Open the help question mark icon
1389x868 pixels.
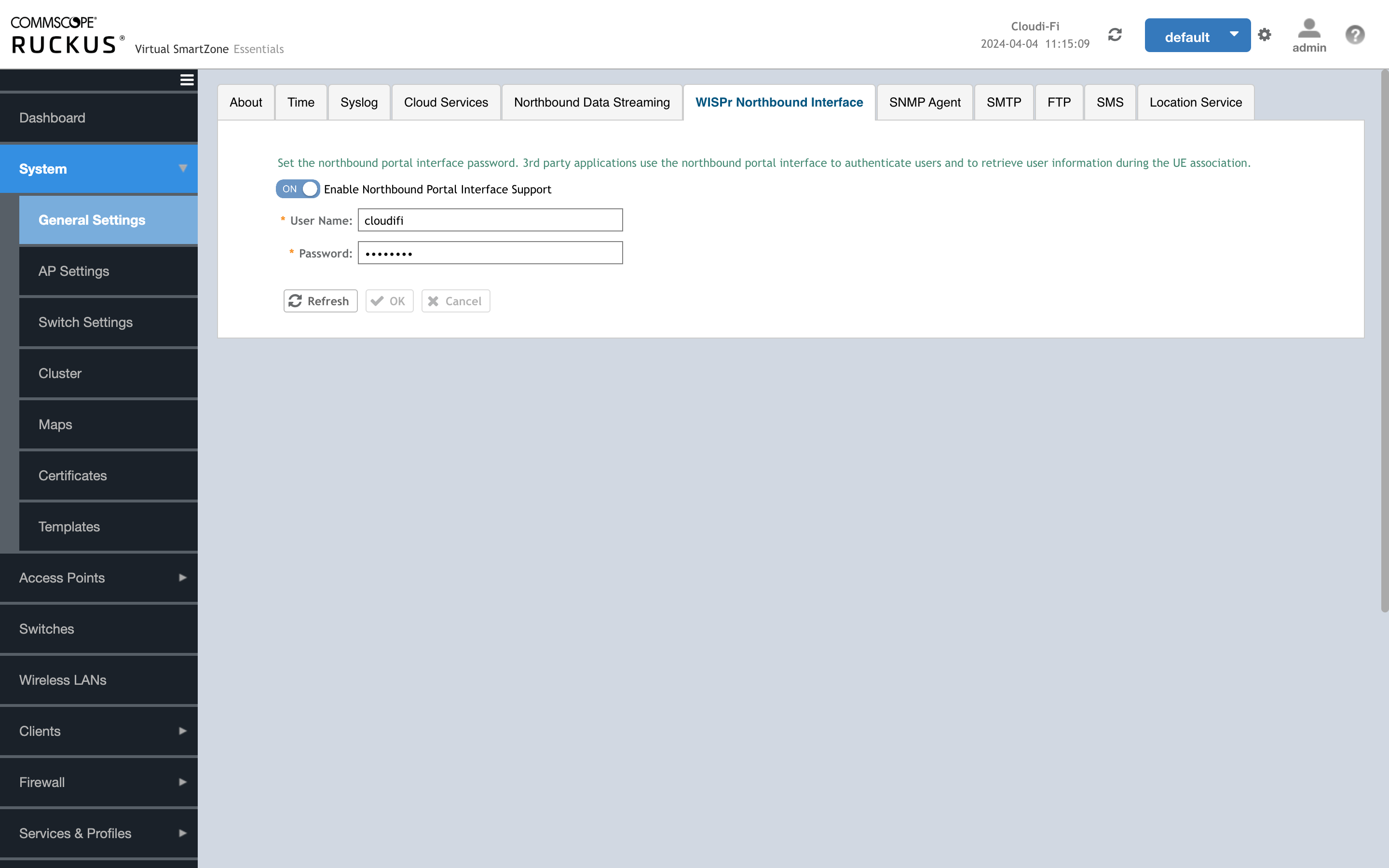pos(1355,34)
